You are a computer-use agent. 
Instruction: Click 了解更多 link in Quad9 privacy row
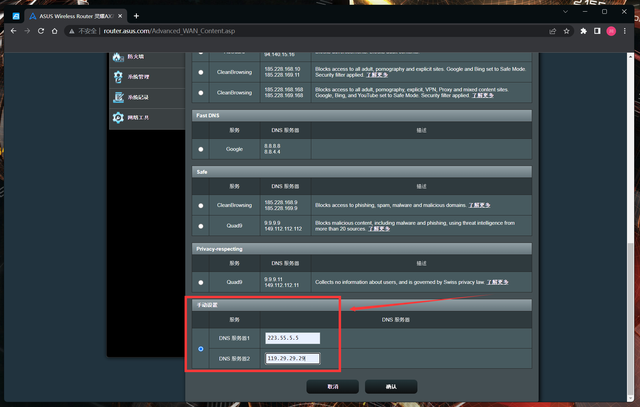[497, 282]
